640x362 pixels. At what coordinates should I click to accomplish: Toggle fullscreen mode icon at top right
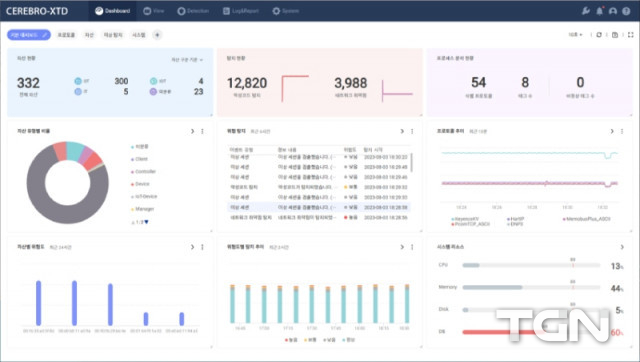[630, 35]
